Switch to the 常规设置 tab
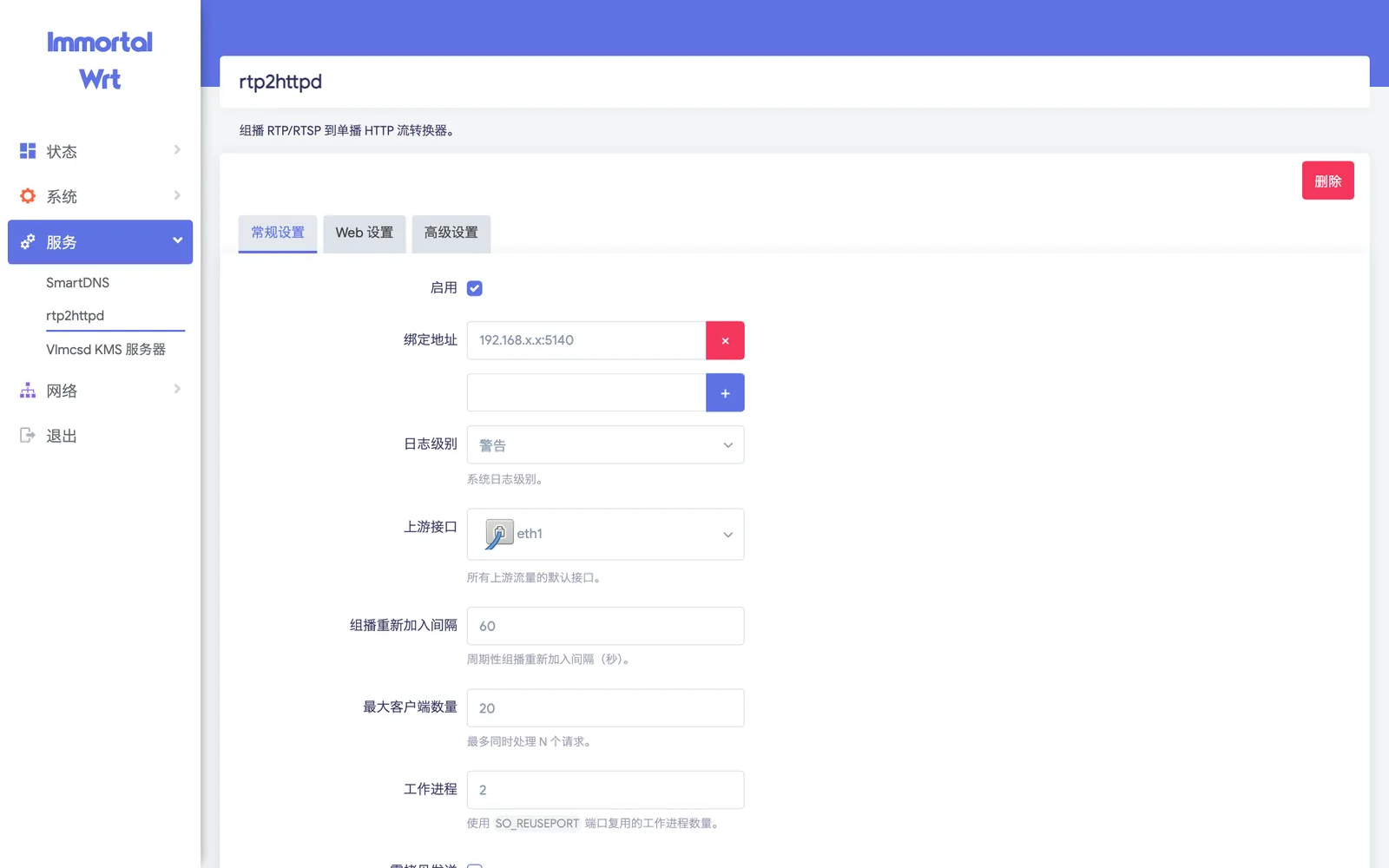This screenshot has width=1389, height=868. (x=278, y=233)
